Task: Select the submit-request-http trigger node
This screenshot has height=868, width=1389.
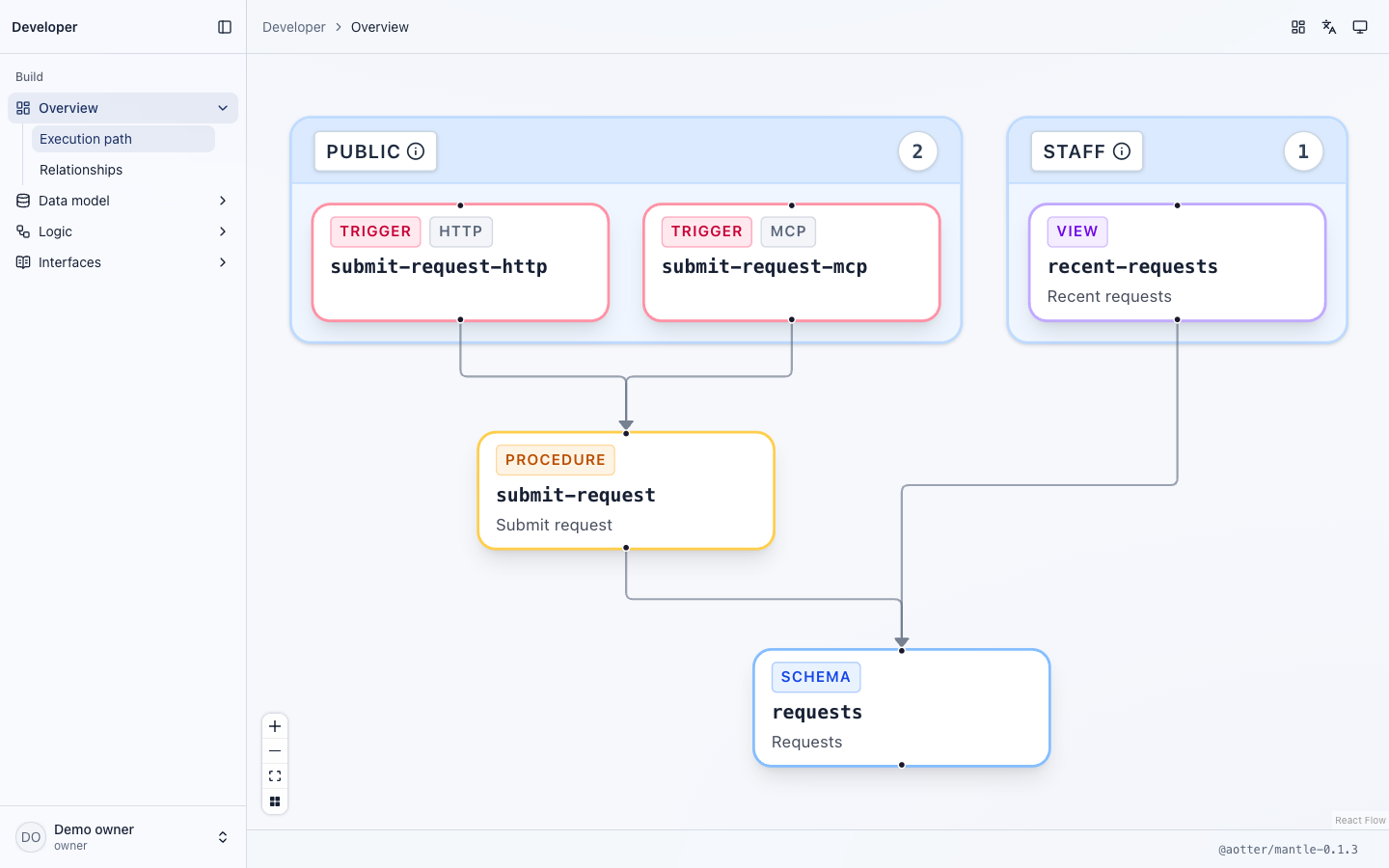Action: pos(460,262)
